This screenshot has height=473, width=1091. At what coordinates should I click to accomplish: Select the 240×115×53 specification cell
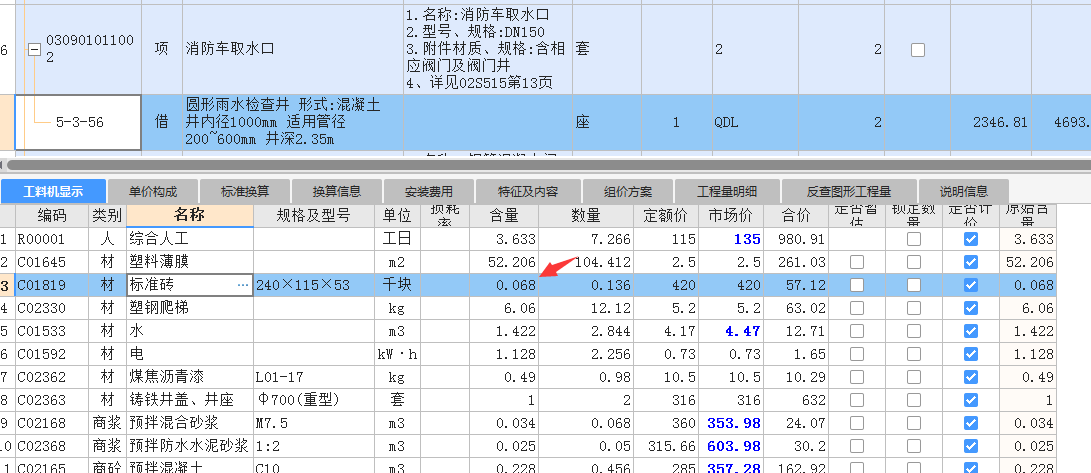click(x=314, y=285)
